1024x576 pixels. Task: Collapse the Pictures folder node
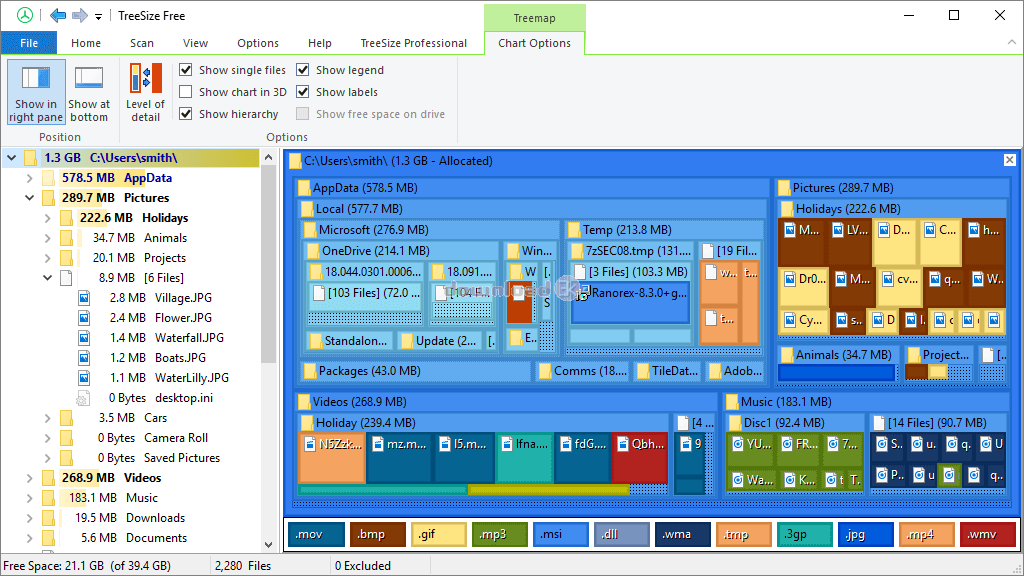(29, 198)
